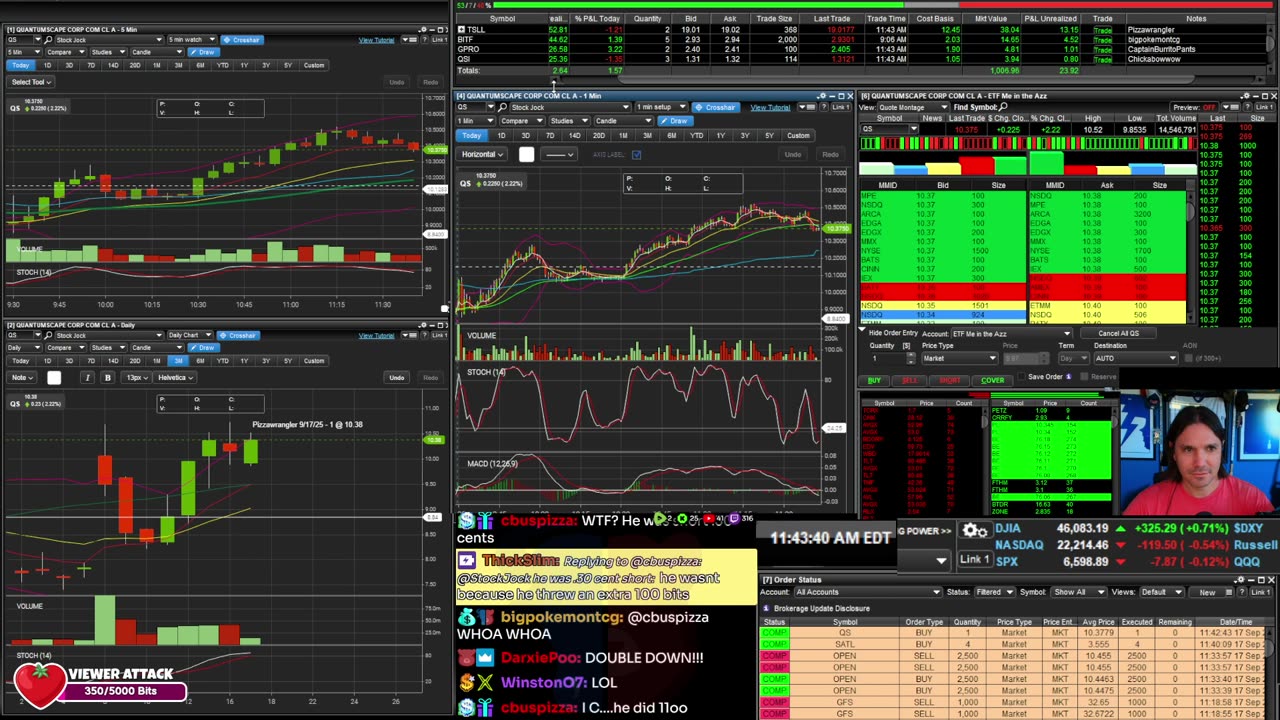Click white color swatch in 1 Min chart toolbar
Image resolution: width=1280 pixels, height=720 pixels.
tap(527, 154)
